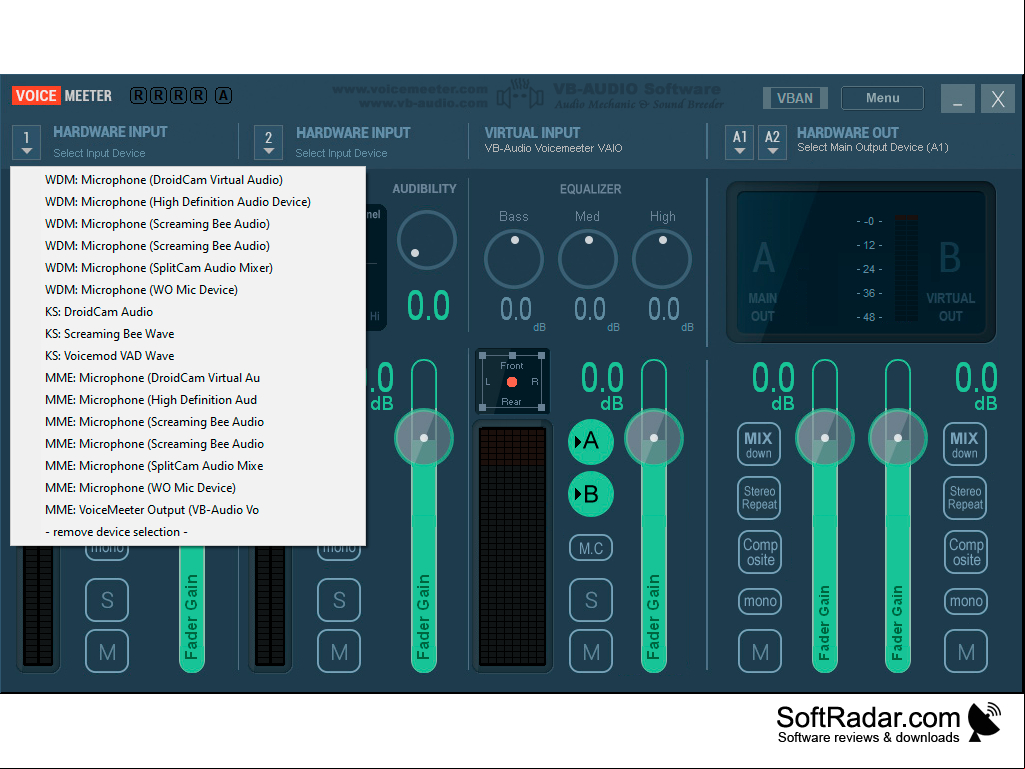Click the Bass equalizer knob

[x=514, y=259]
